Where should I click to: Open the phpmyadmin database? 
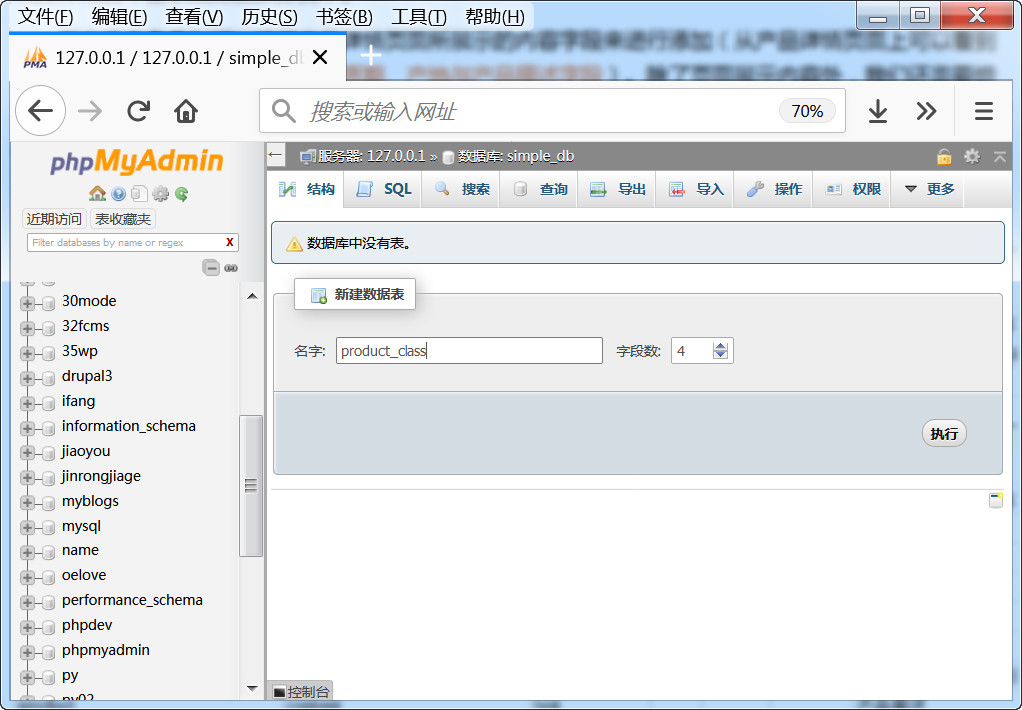(x=106, y=650)
